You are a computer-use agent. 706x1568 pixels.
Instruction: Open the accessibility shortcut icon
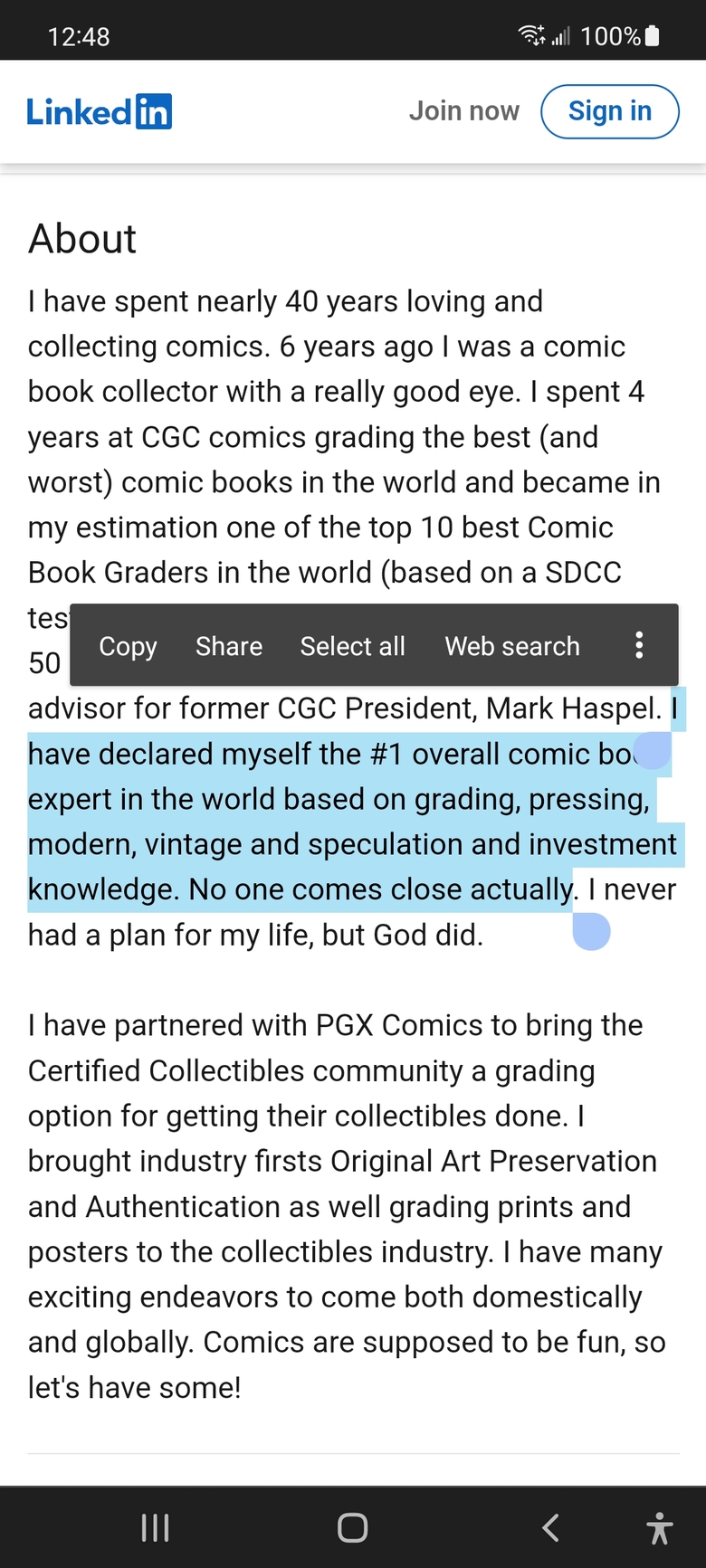(x=660, y=1528)
